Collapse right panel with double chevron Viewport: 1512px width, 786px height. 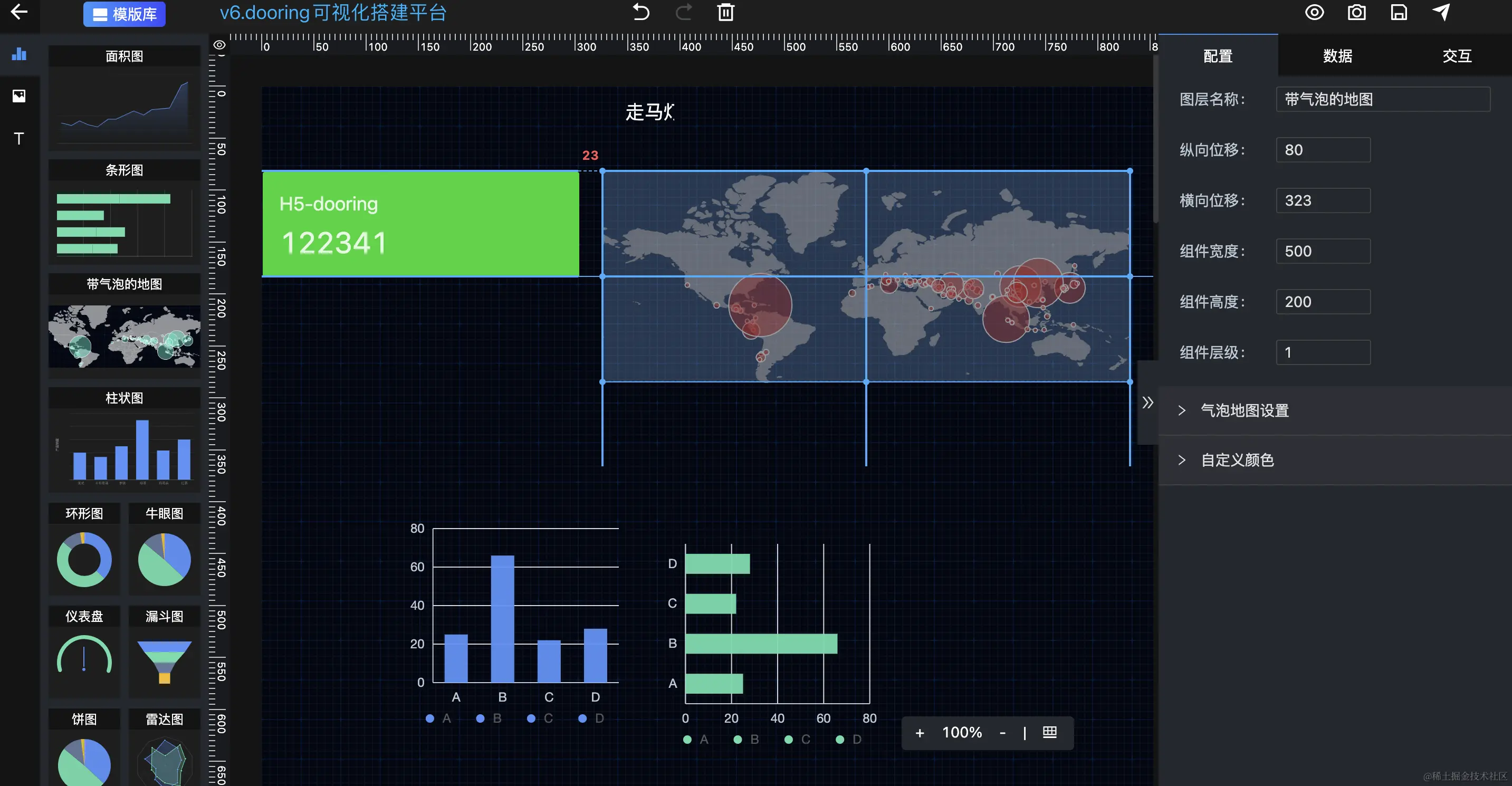click(x=1147, y=402)
